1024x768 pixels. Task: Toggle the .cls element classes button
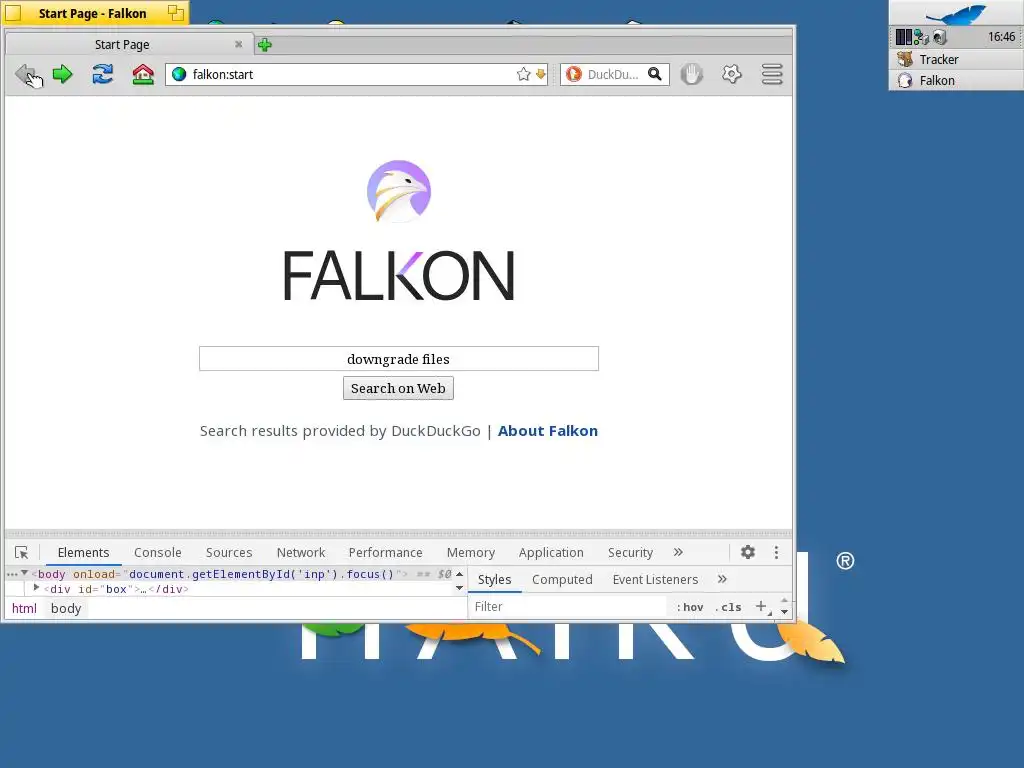point(729,607)
